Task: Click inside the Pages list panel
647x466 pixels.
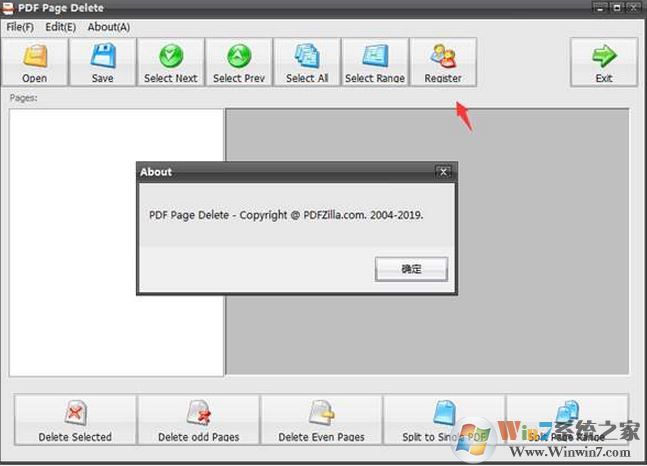Action: tap(116, 243)
